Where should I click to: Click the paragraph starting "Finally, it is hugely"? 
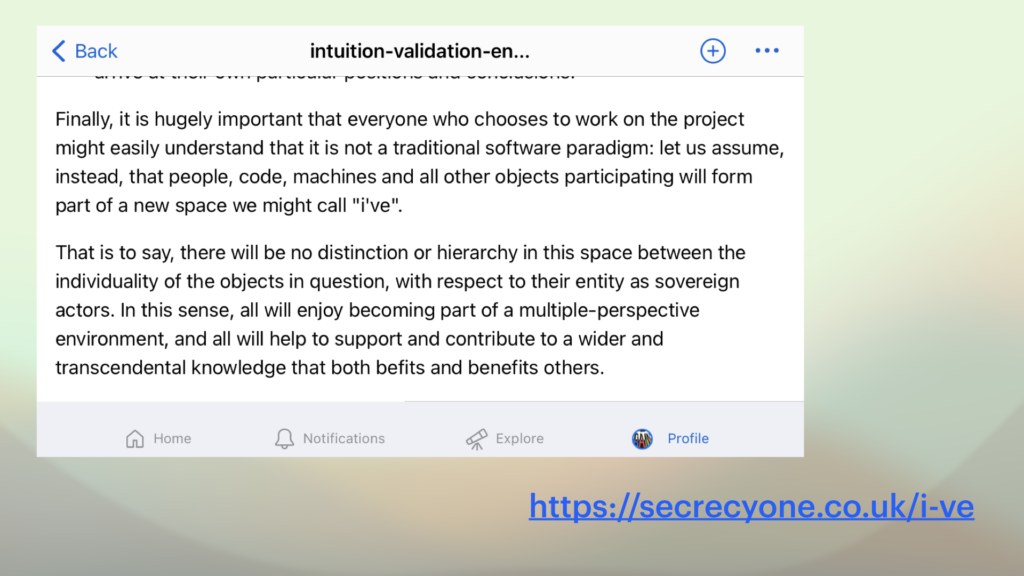[x=419, y=162]
